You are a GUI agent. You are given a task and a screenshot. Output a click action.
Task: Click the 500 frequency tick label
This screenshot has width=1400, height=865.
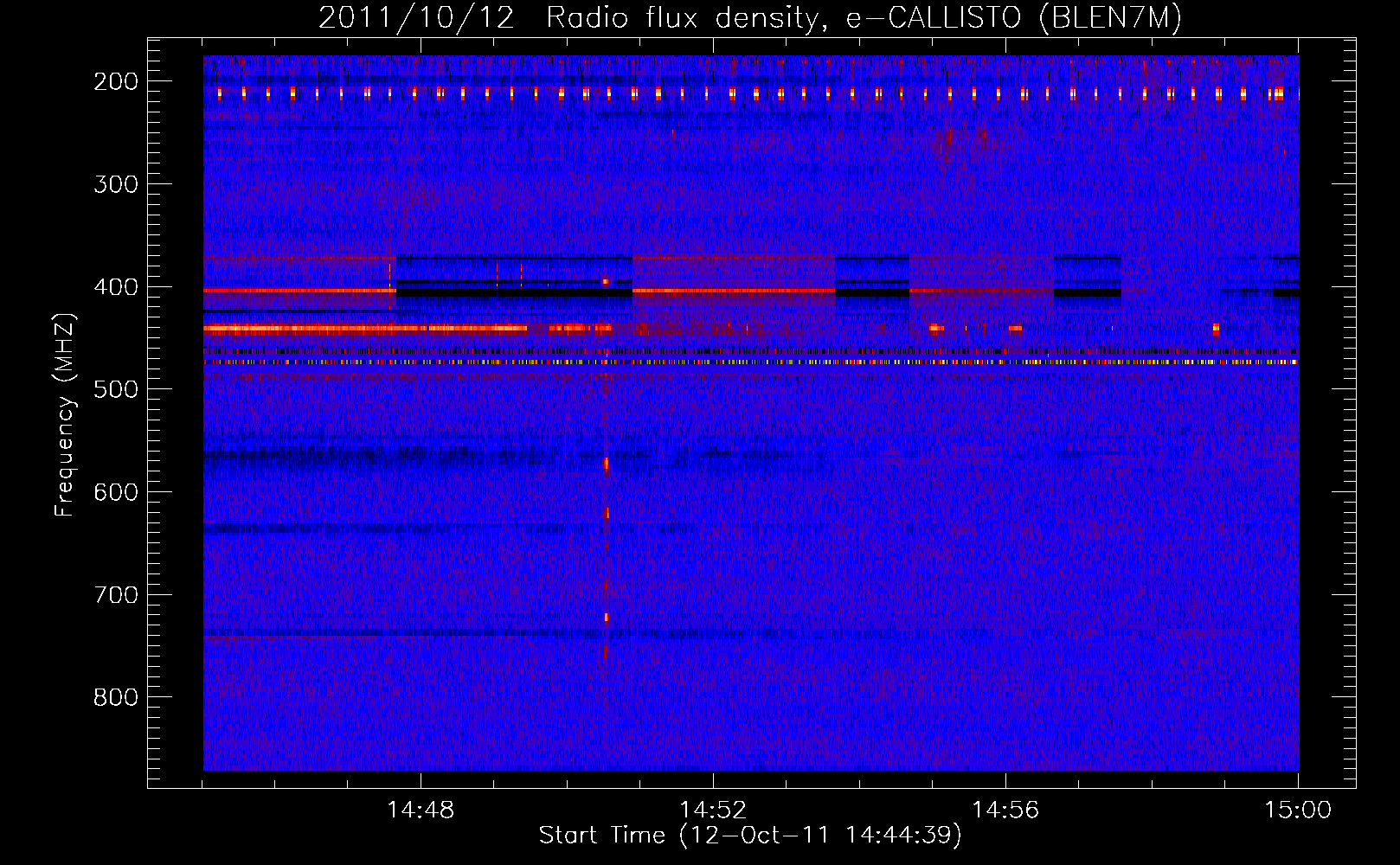coord(115,389)
